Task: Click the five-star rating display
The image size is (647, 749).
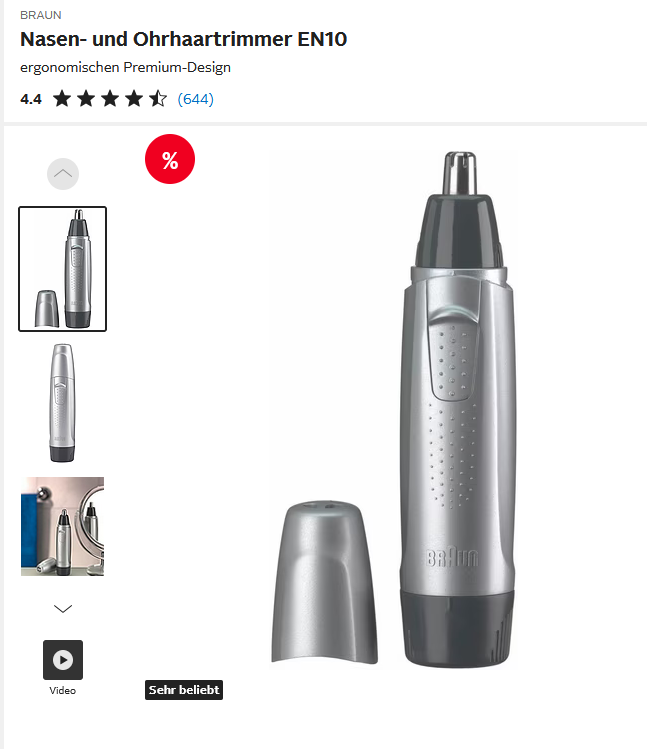Action: [x=110, y=99]
